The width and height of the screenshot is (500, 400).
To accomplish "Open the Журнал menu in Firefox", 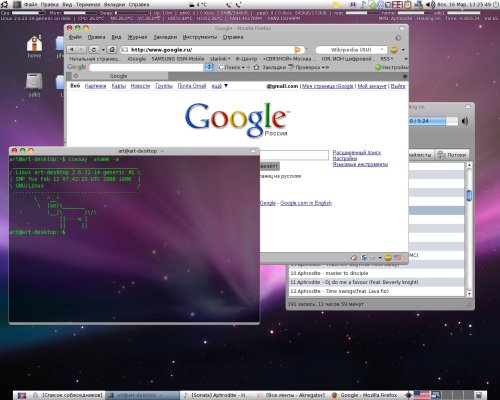I will tap(137, 37).
